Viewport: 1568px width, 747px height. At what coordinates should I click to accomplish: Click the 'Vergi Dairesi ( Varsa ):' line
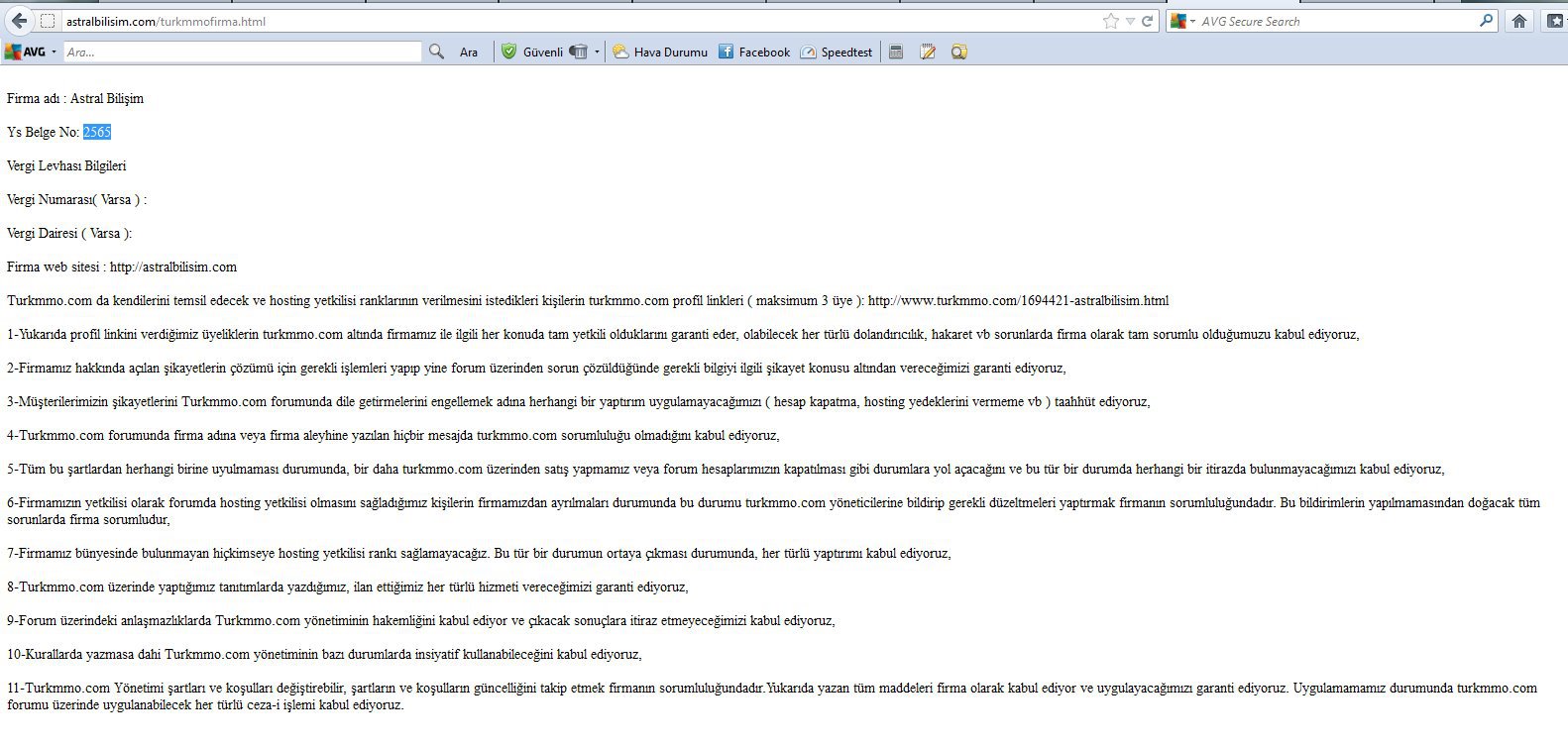click(x=69, y=233)
